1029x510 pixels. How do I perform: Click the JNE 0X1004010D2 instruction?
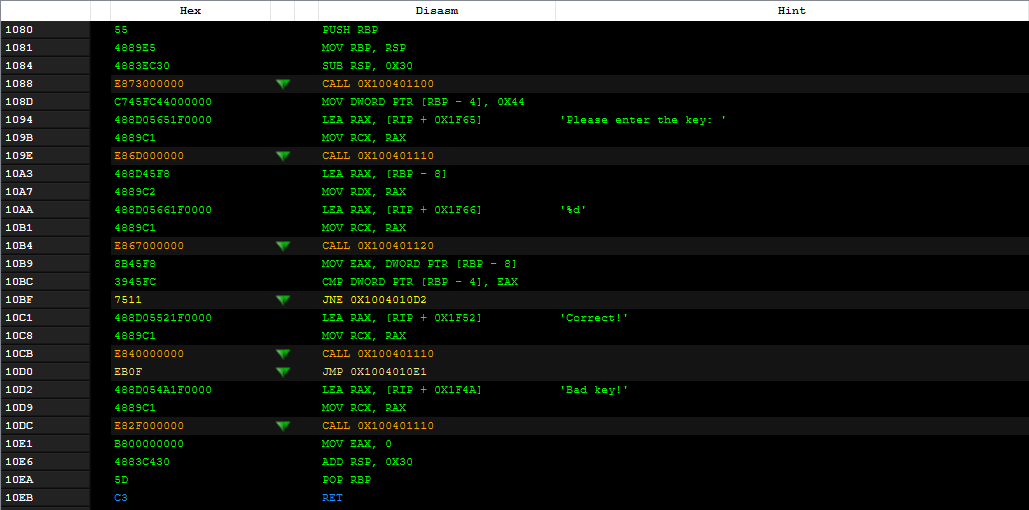[x=374, y=300]
